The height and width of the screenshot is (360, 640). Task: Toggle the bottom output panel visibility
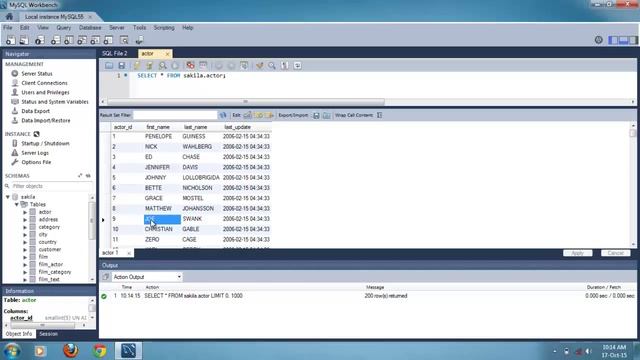pyautogui.click(x=623, y=40)
